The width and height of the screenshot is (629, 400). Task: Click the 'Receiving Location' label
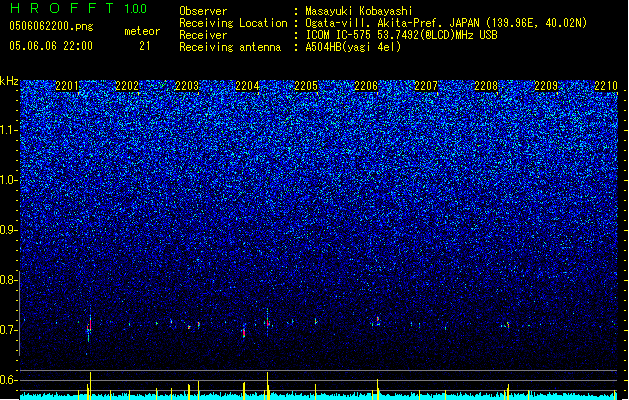click(x=233, y=23)
